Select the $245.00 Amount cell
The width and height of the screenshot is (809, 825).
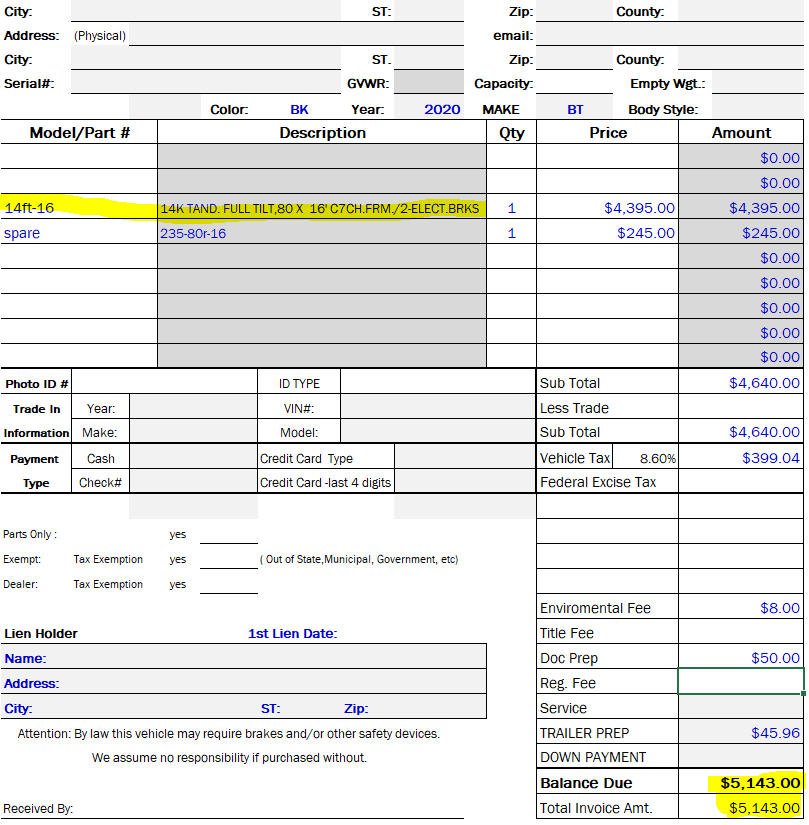tap(741, 233)
